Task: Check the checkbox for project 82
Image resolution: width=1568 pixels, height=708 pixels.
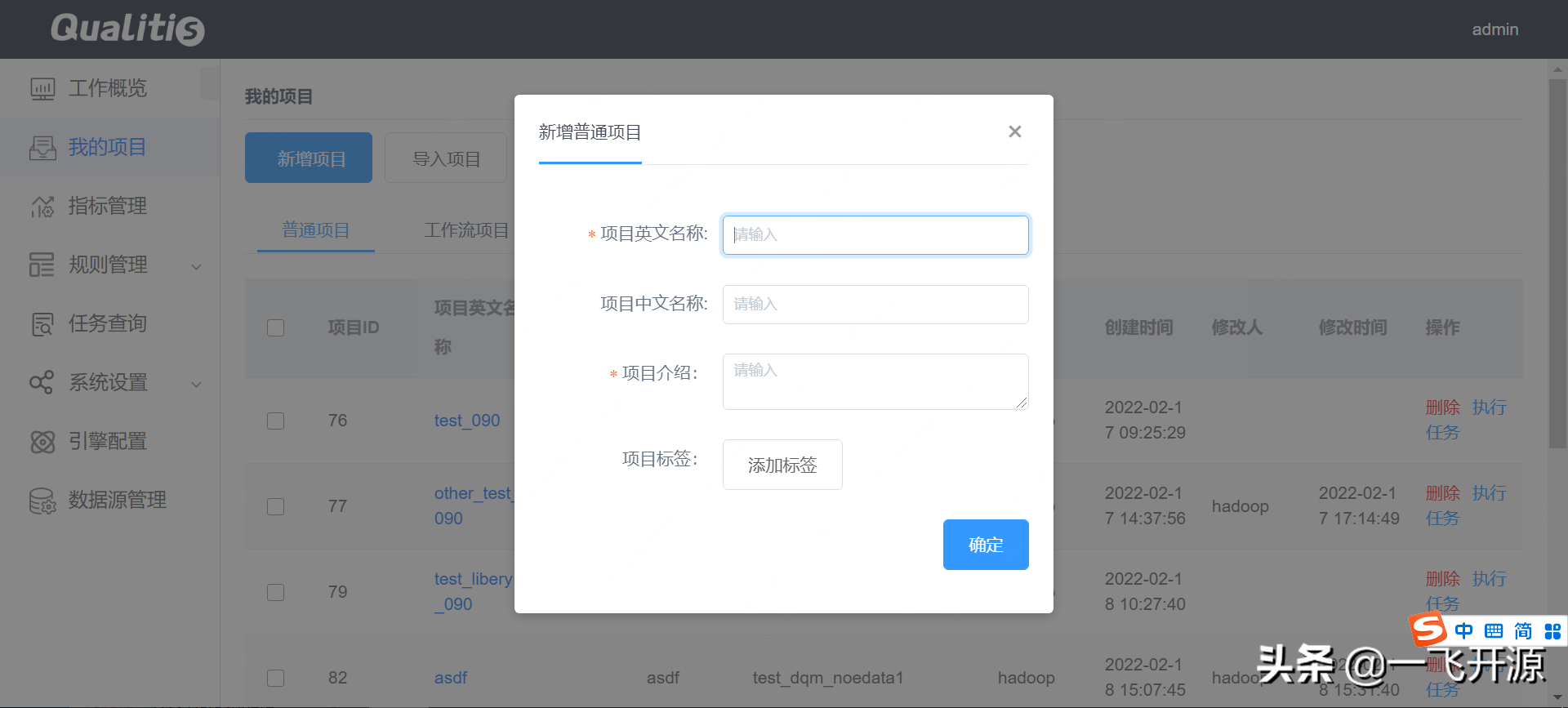Action: click(x=276, y=679)
